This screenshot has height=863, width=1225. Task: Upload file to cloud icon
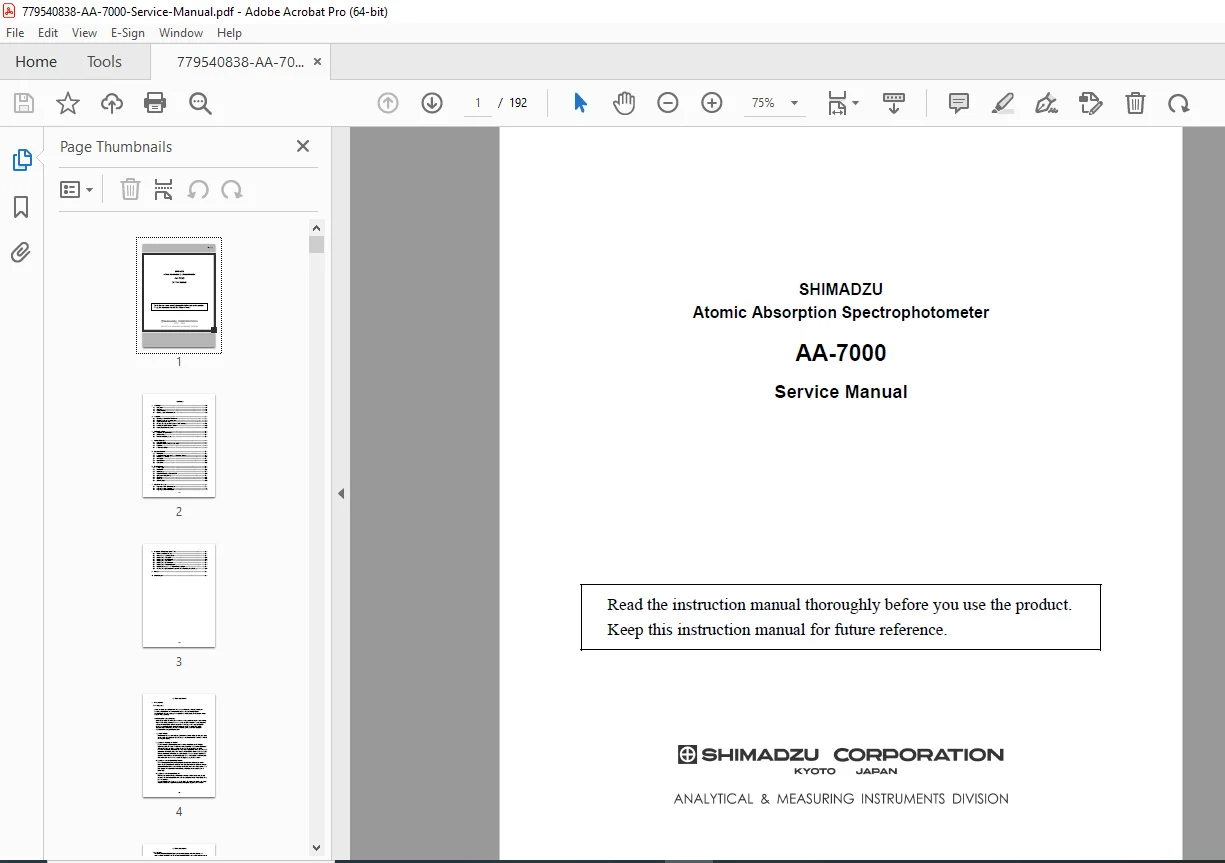pos(112,103)
